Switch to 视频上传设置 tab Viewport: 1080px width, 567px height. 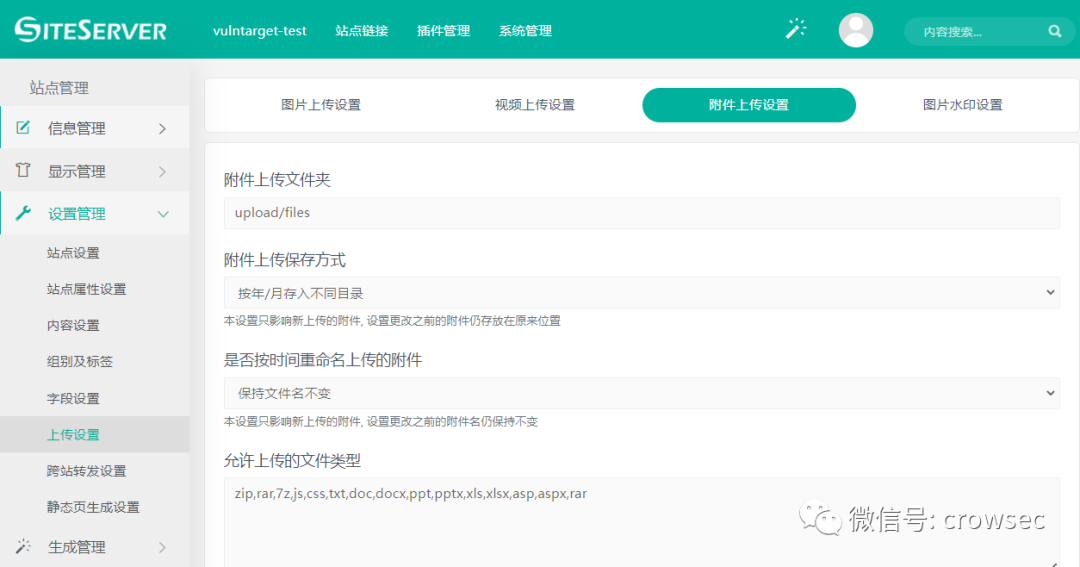coord(534,105)
